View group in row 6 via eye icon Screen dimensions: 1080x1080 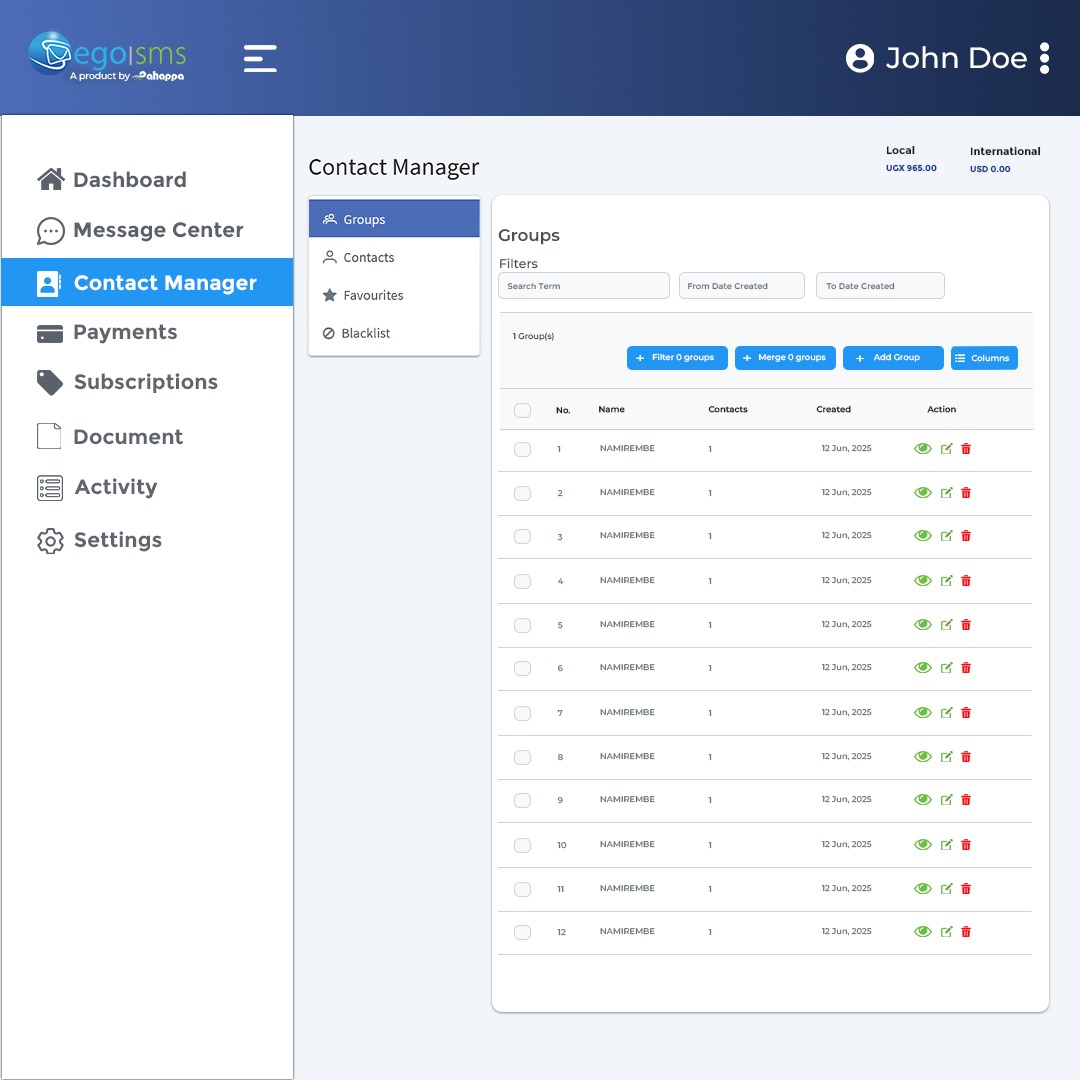pyautogui.click(x=923, y=667)
